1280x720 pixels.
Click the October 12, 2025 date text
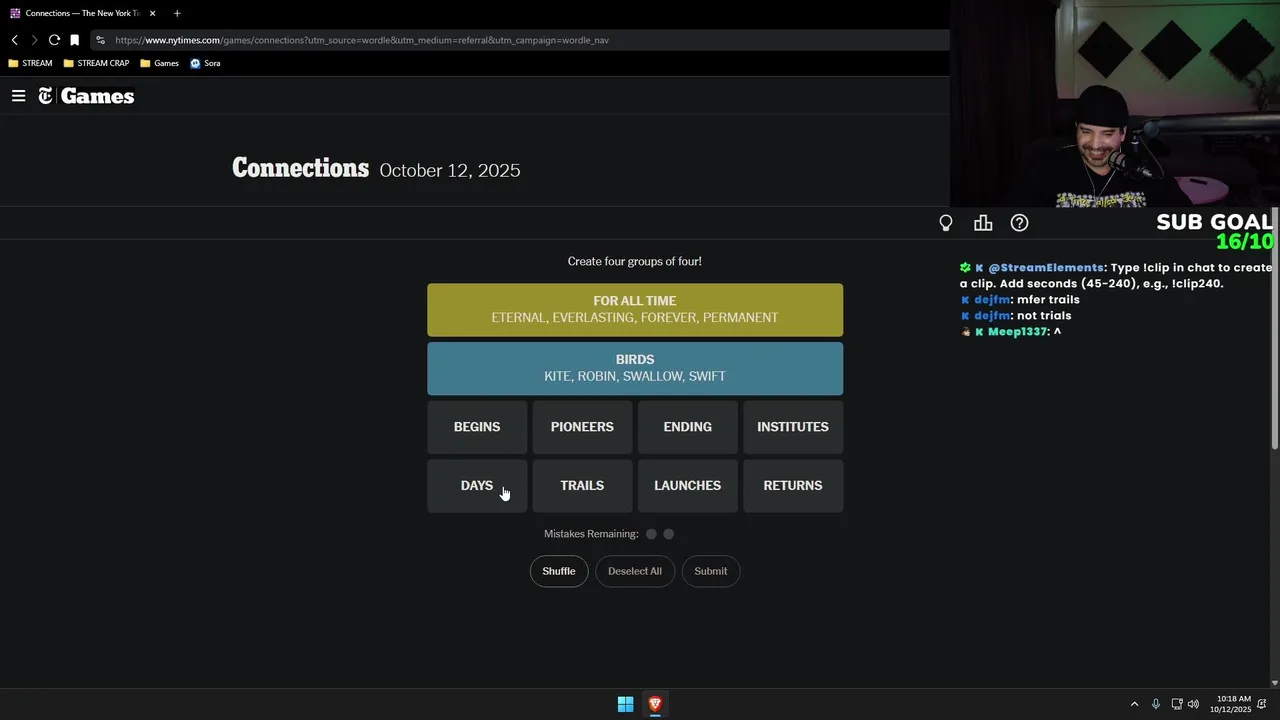coord(450,170)
